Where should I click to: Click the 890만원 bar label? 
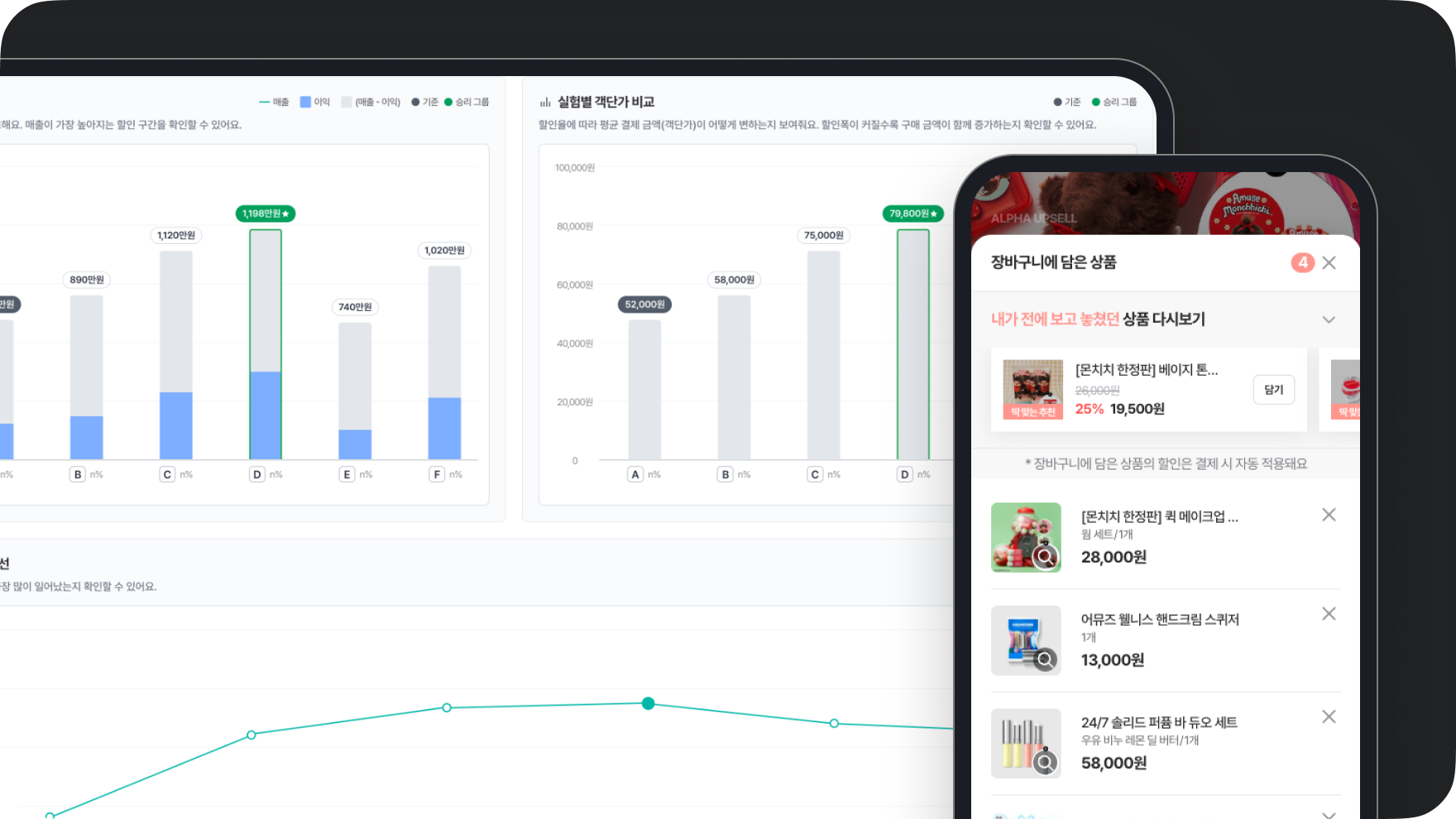coord(87,280)
